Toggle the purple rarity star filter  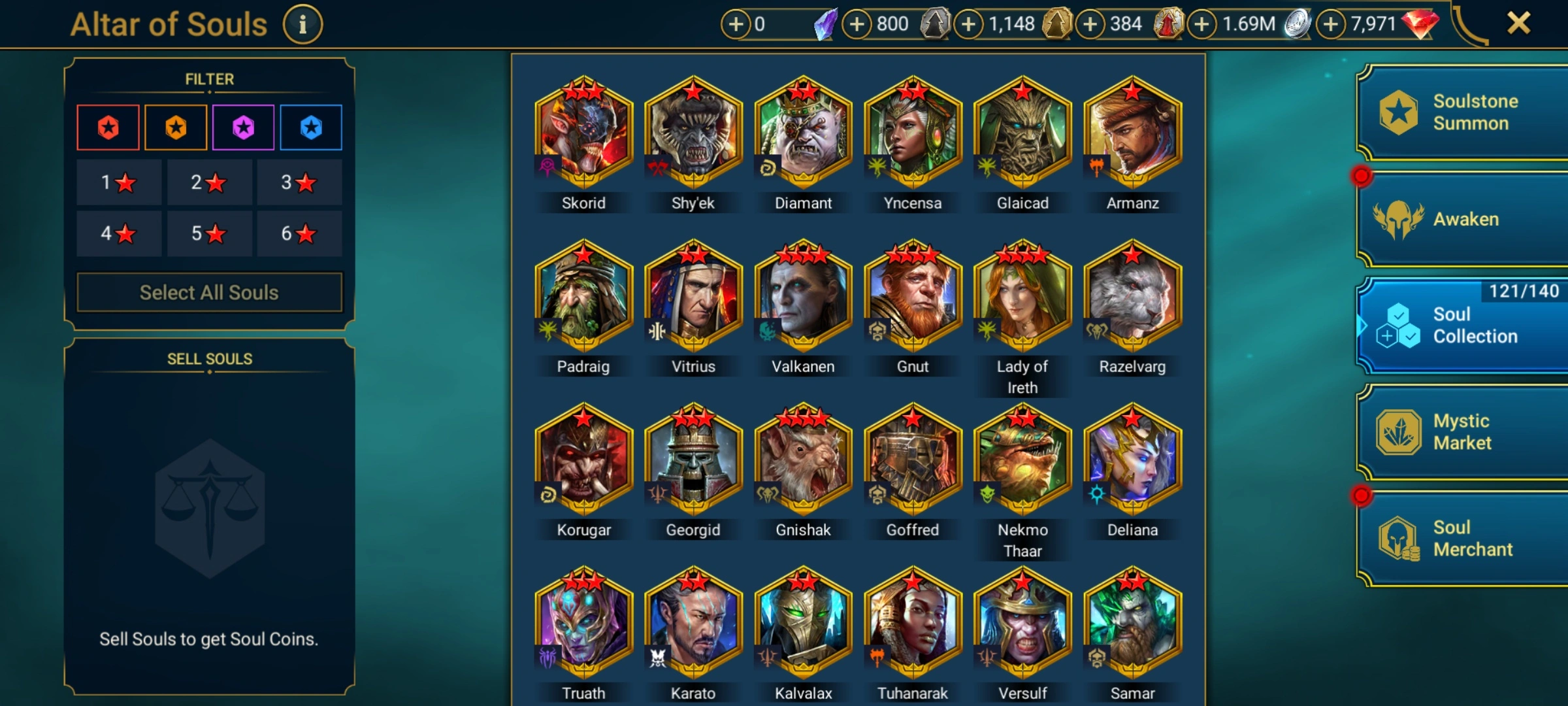pos(243,127)
